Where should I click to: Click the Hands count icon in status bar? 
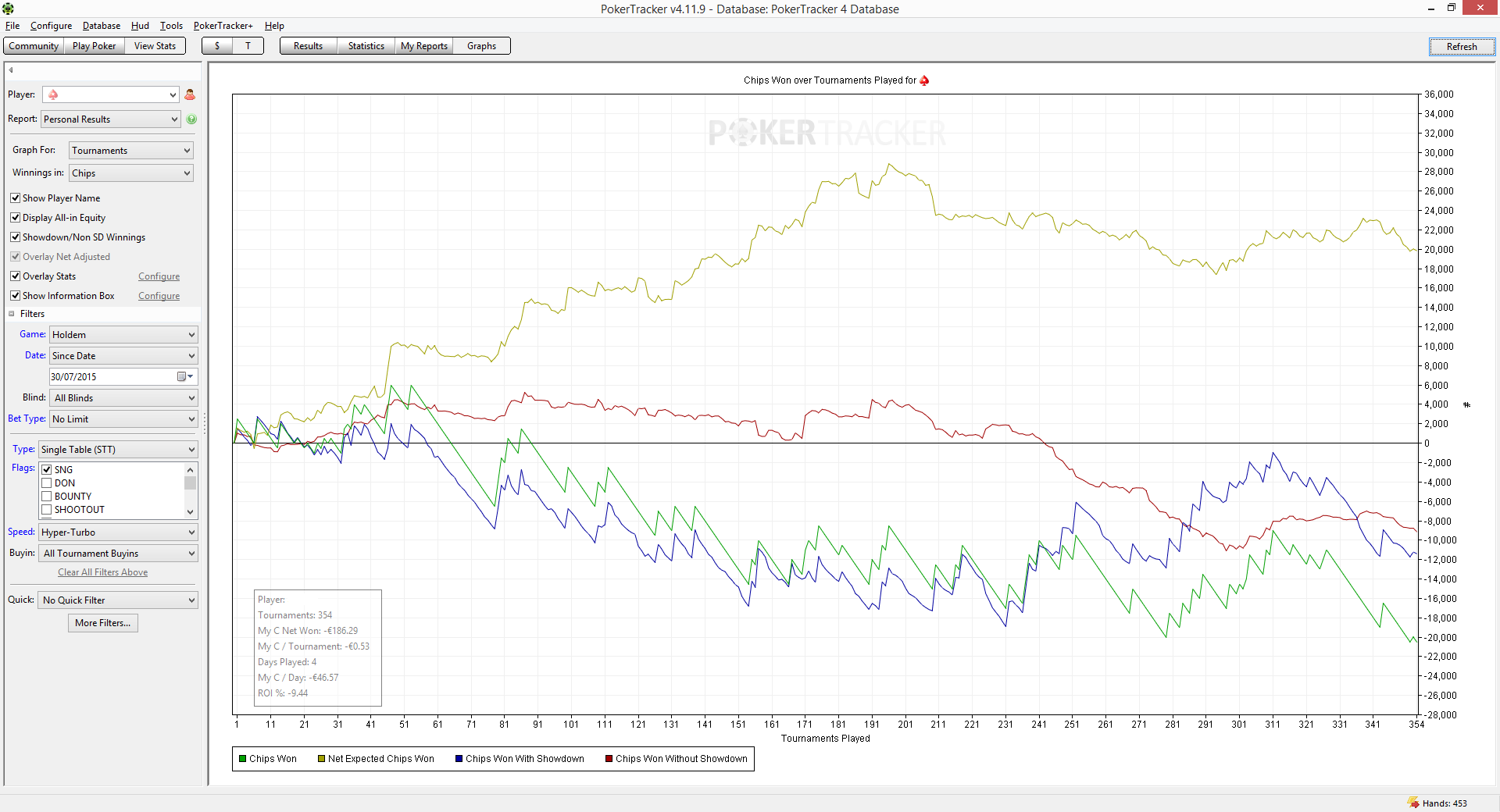pos(1413,803)
